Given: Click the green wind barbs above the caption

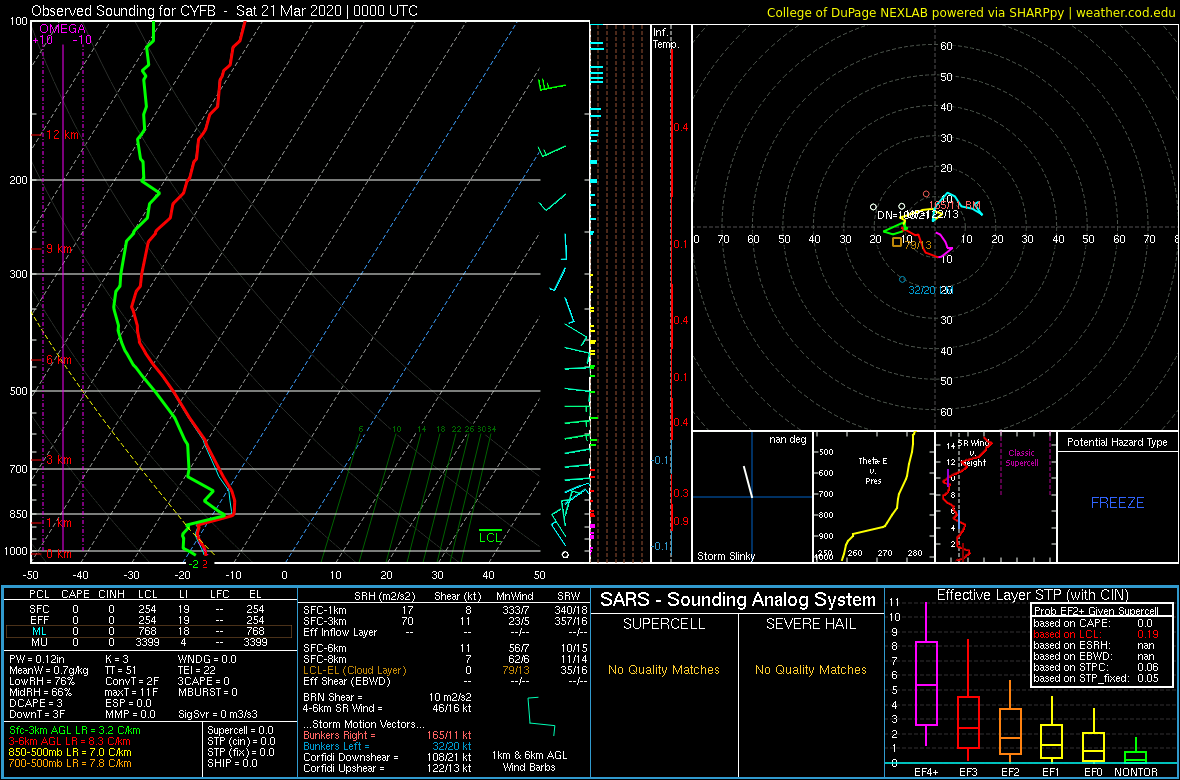Looking at the screenshot, I should pos(541,717).
